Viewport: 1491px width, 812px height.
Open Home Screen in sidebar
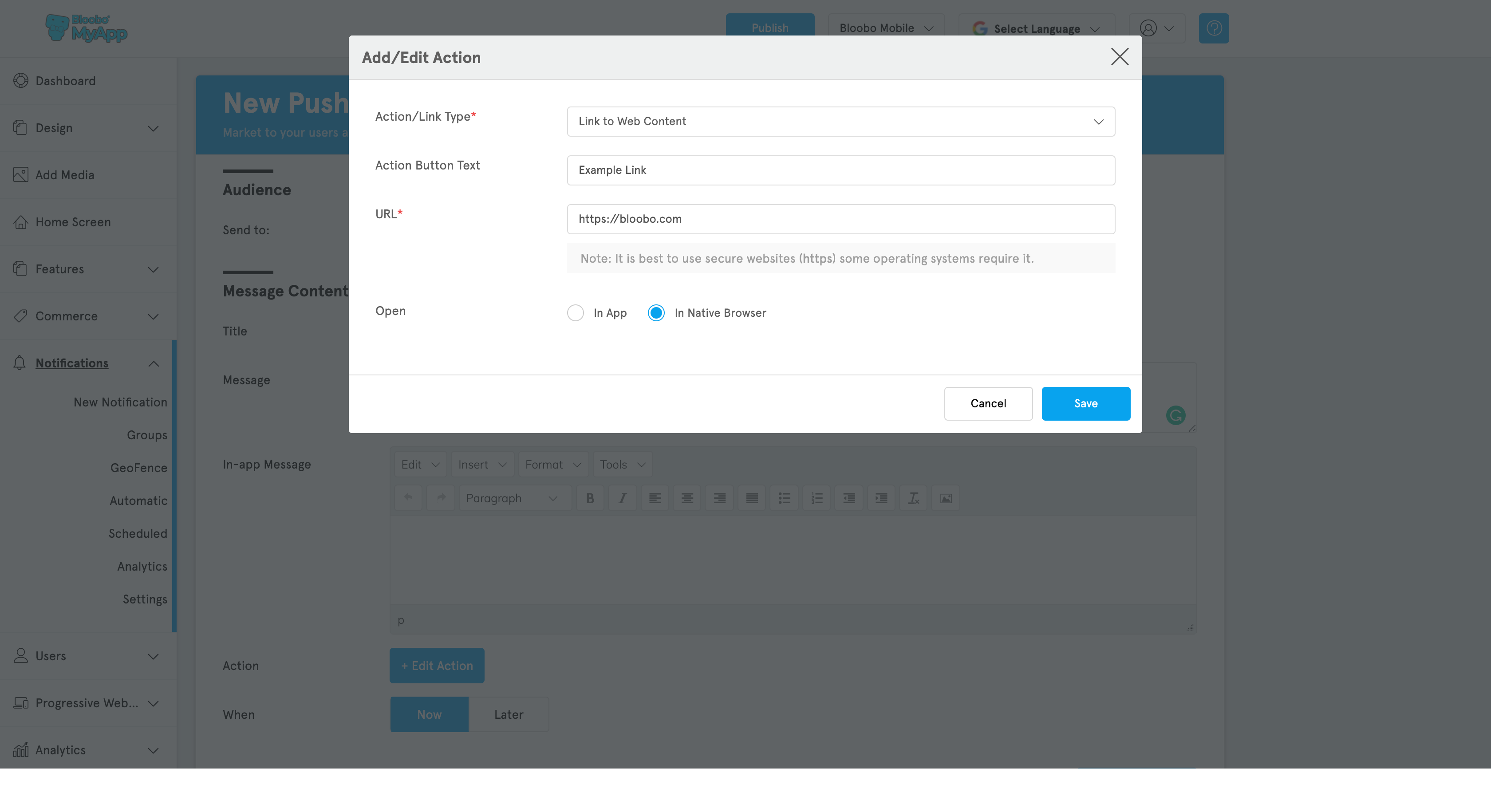pos(73,222)
